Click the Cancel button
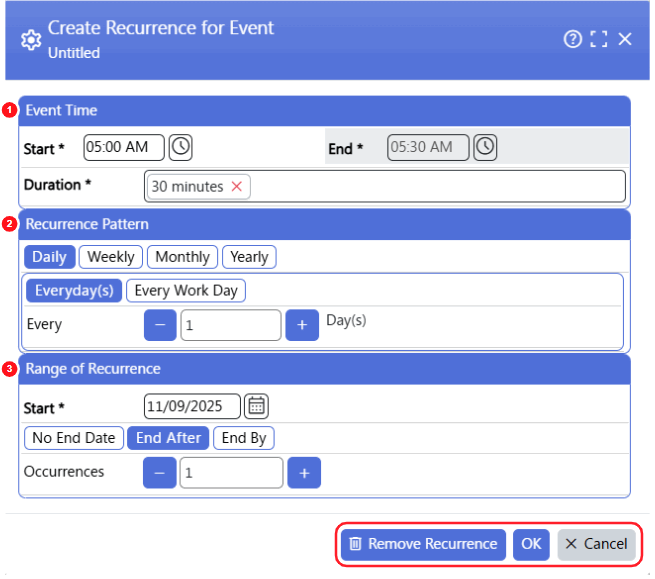The height and width of the screenshot is (579, 655). pyautogui.click(x=596, y=544)
